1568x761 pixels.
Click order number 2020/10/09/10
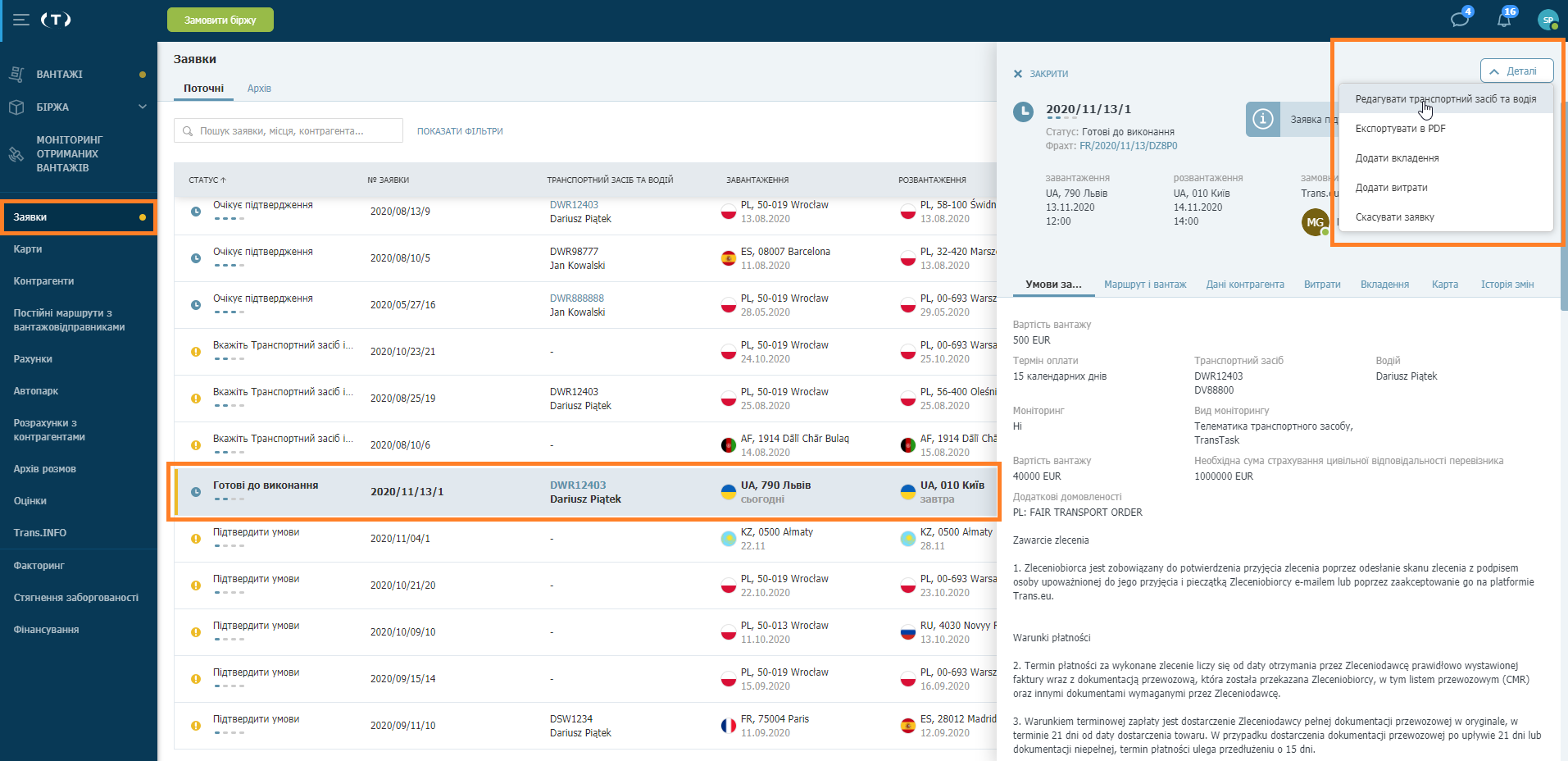pos(403,632)
